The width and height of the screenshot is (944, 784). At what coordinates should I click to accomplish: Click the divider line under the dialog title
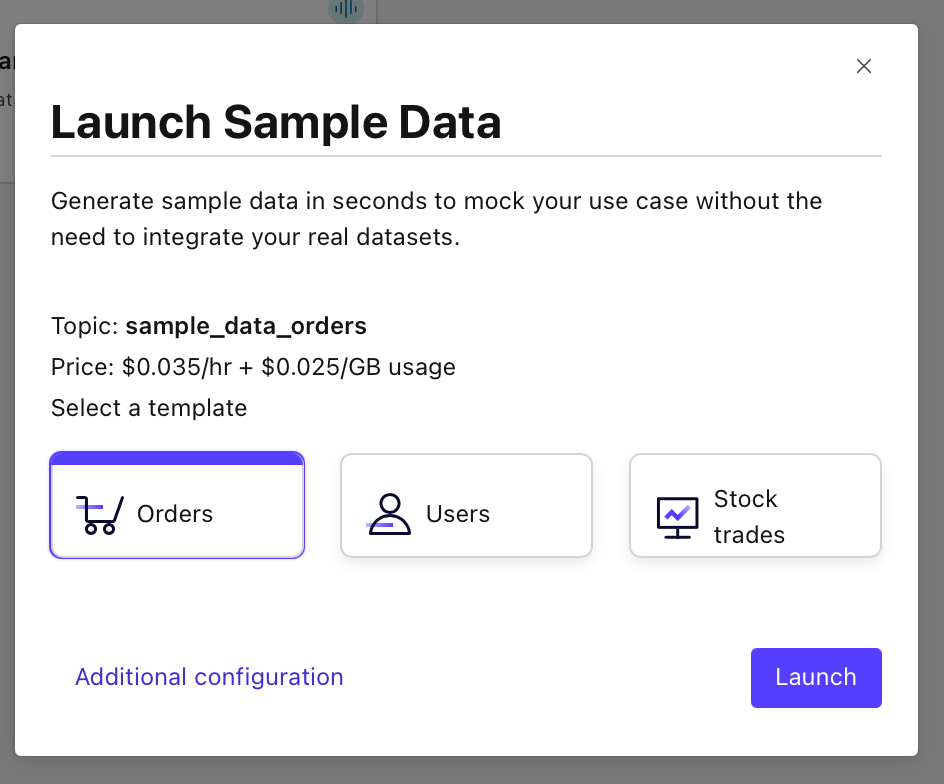pos(466,157)
